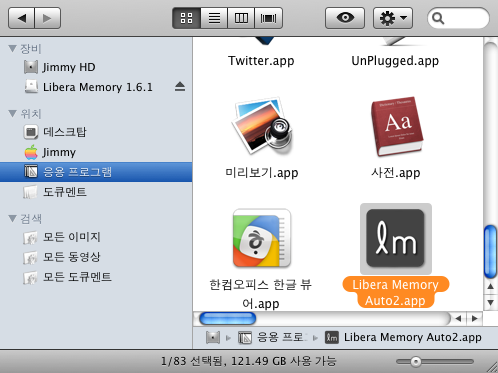Click the vertical scroll up arrow
Image resolution: width=498 pixels, height=373 pixels.
[490, 286]
